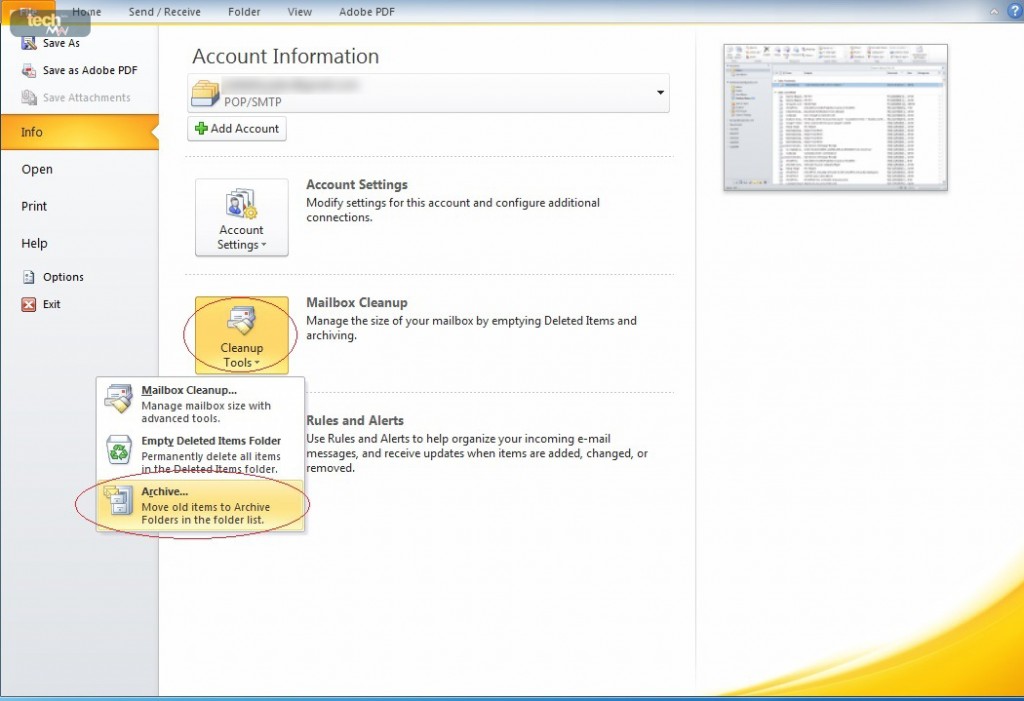Open the account selector dropdown arrow
This screenshot has height=701, width=1024.
pos(660,93)
